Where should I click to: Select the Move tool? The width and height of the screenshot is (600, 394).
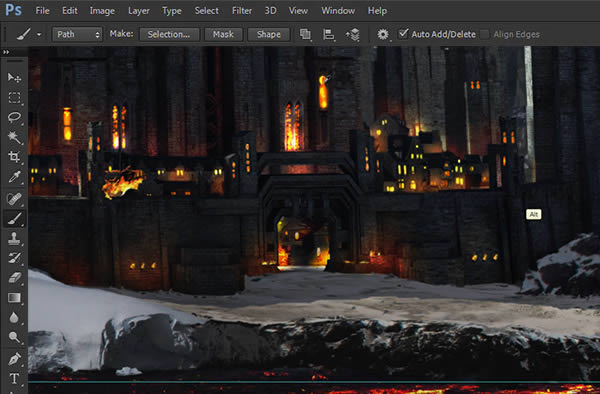pyautogui.click(x=14, y=78)
